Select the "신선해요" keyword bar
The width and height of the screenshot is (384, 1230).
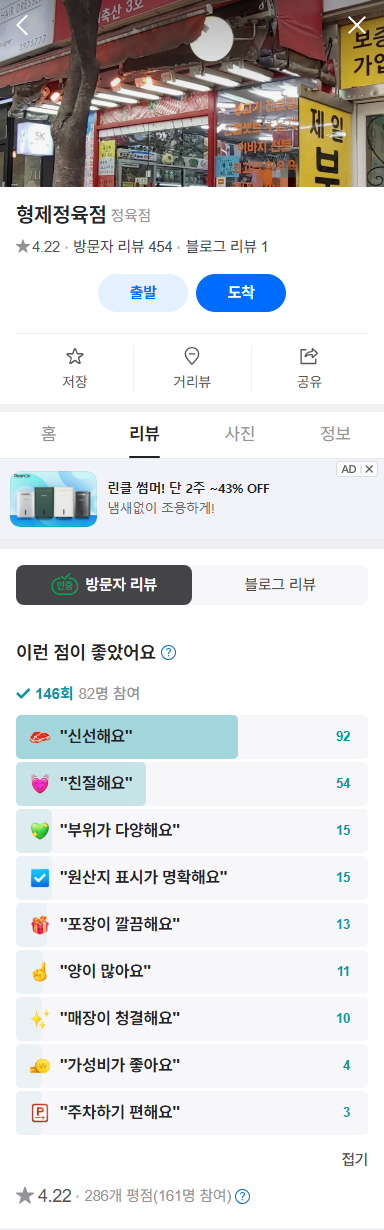[x=192, y=737]
